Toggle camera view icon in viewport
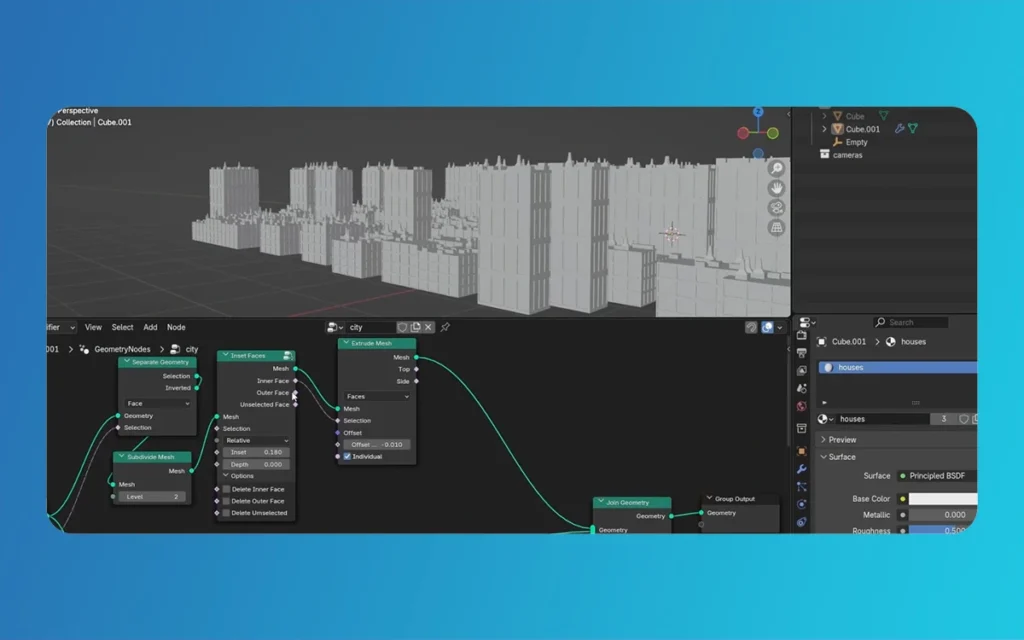Viewport: 1024px width, 640px height. pyautogui.click(x=776, y=208)
